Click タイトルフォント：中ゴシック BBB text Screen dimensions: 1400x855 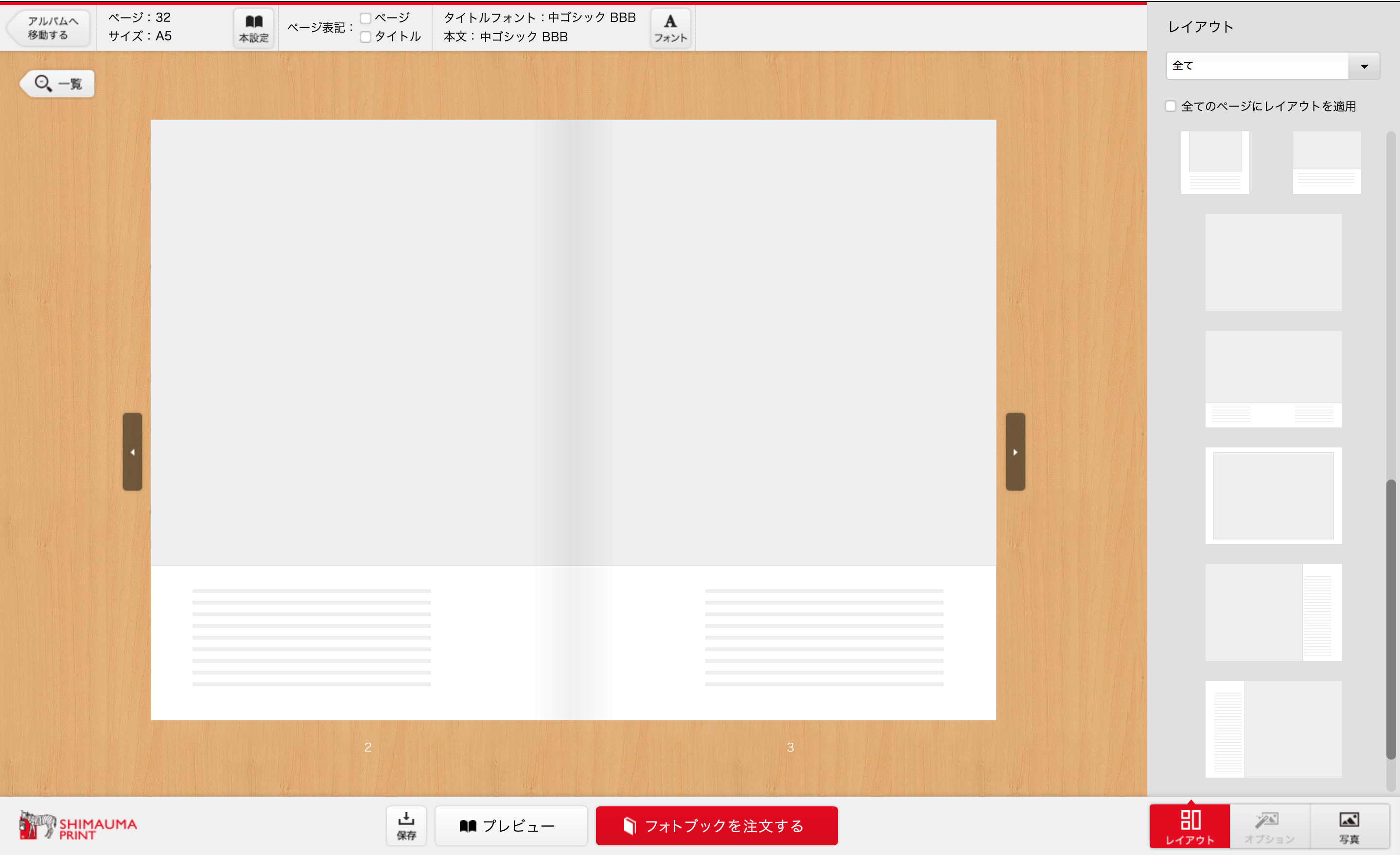pos(539,18)
